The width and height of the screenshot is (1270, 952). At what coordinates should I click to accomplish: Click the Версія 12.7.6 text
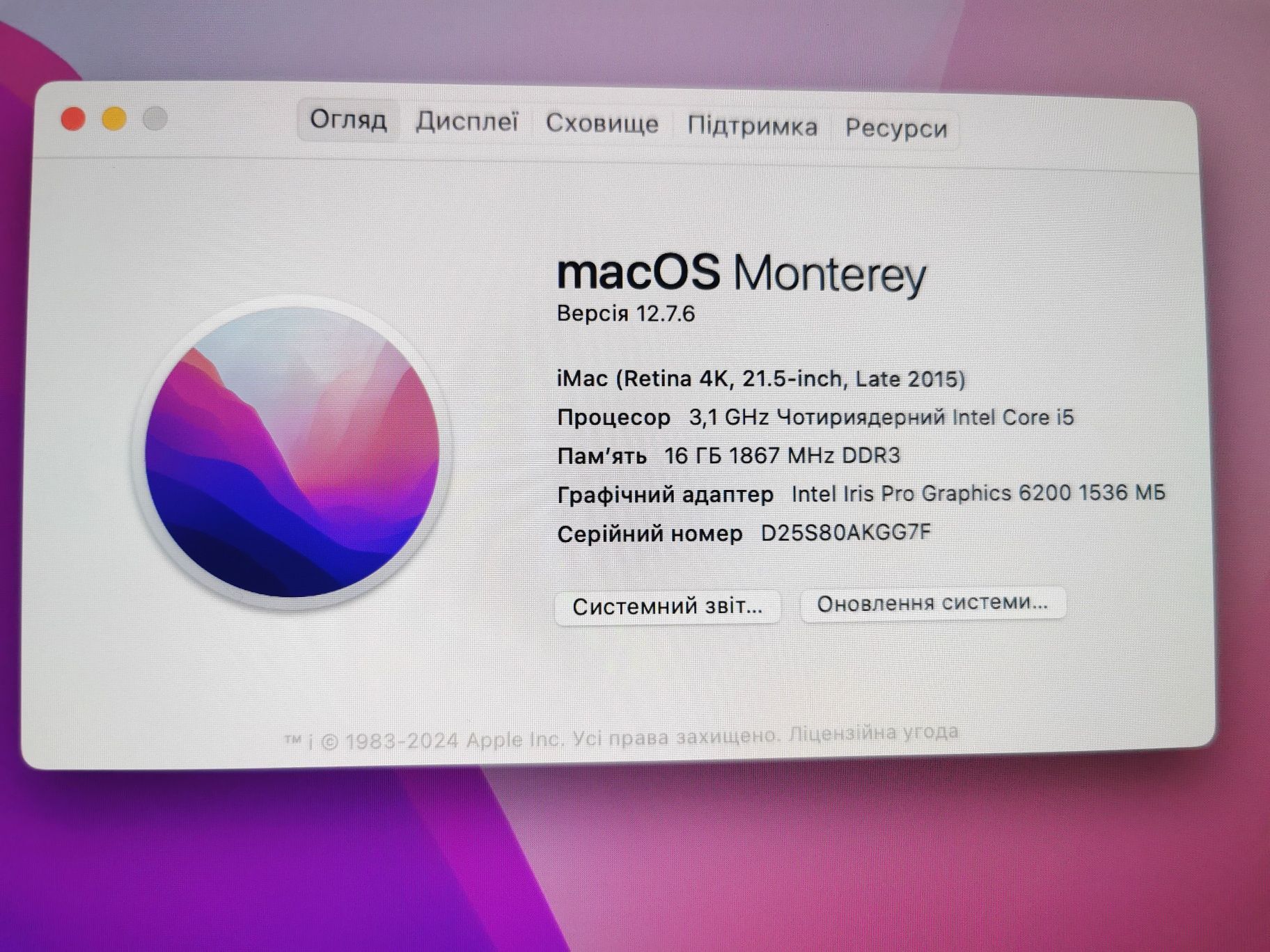click(x=626, y=314)
